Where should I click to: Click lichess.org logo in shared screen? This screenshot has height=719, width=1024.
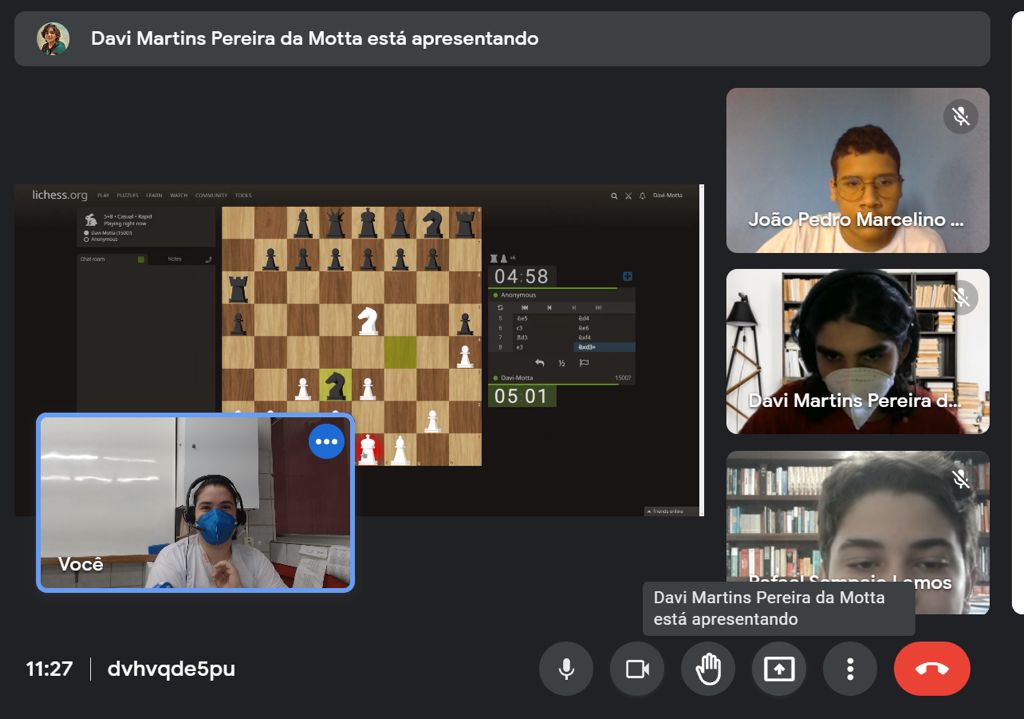[59, 195]
